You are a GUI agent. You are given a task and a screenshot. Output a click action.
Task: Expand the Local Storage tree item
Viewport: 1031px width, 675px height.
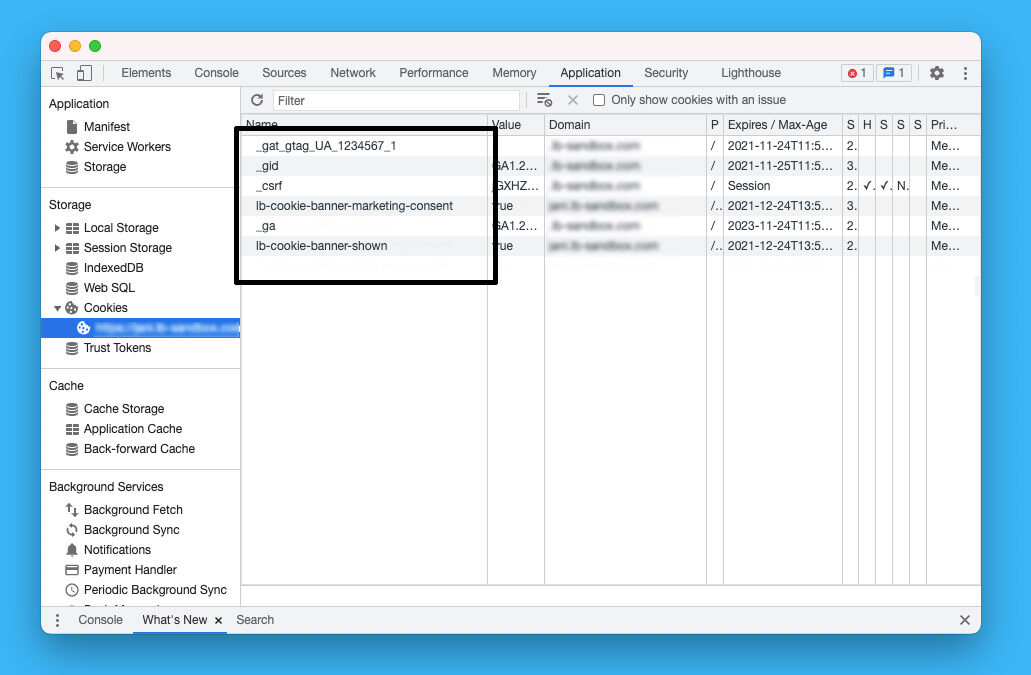57,228
